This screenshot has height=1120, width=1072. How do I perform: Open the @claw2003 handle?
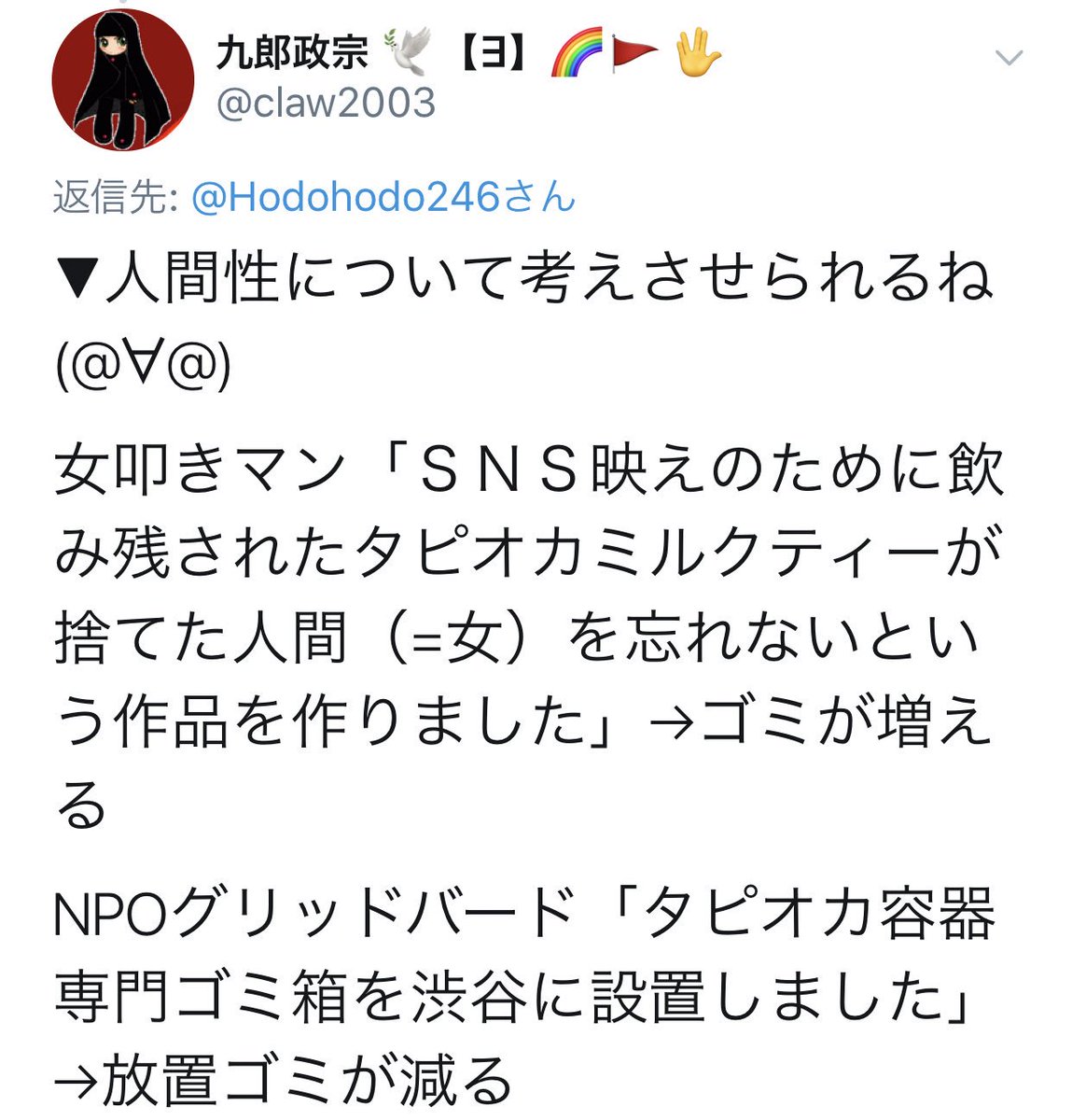point(326,102)
